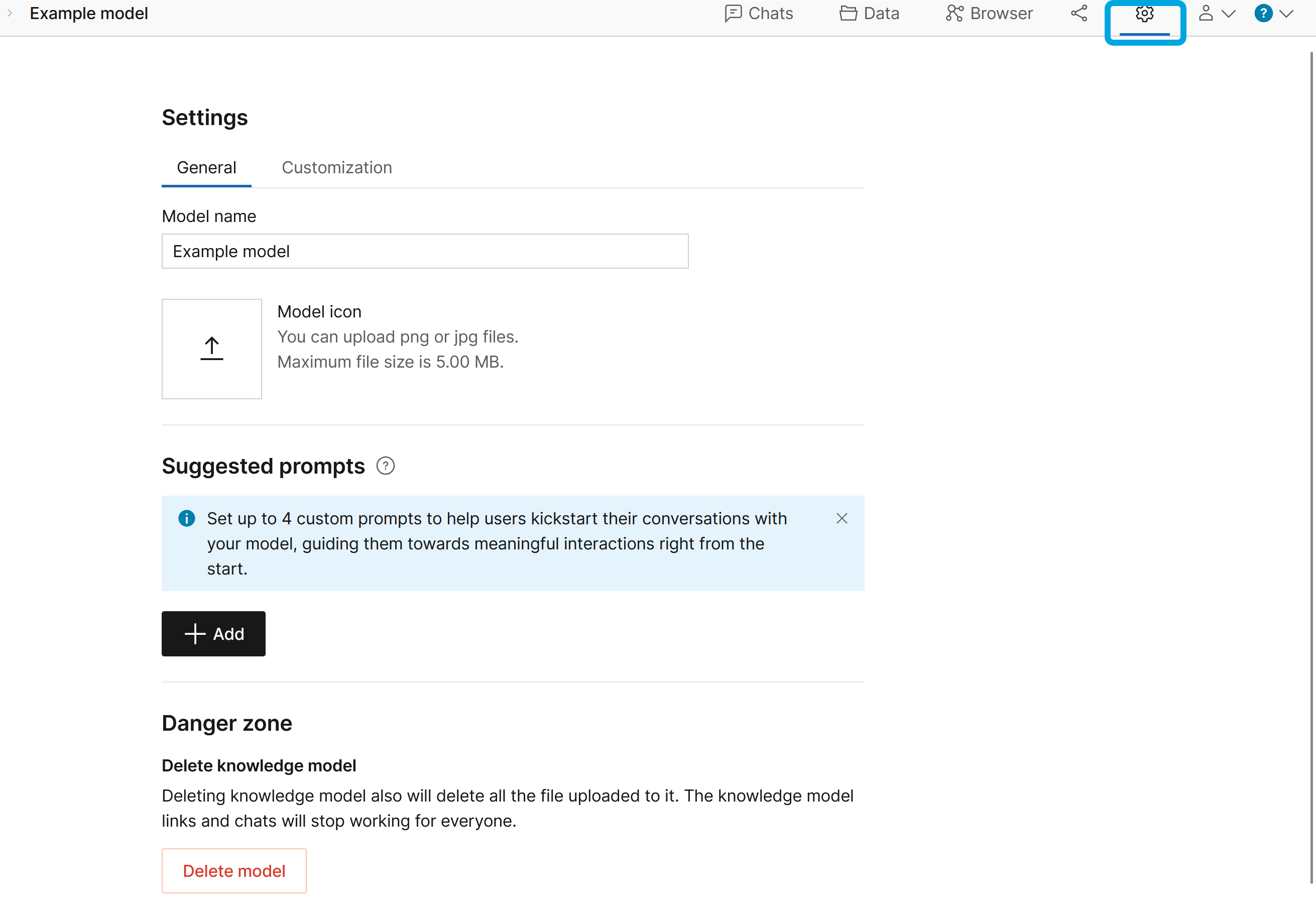Image resolution: width=1316 pixels, height=905 pixels.
Task: Click the settings gear icon
Action: click(1144, 14)
